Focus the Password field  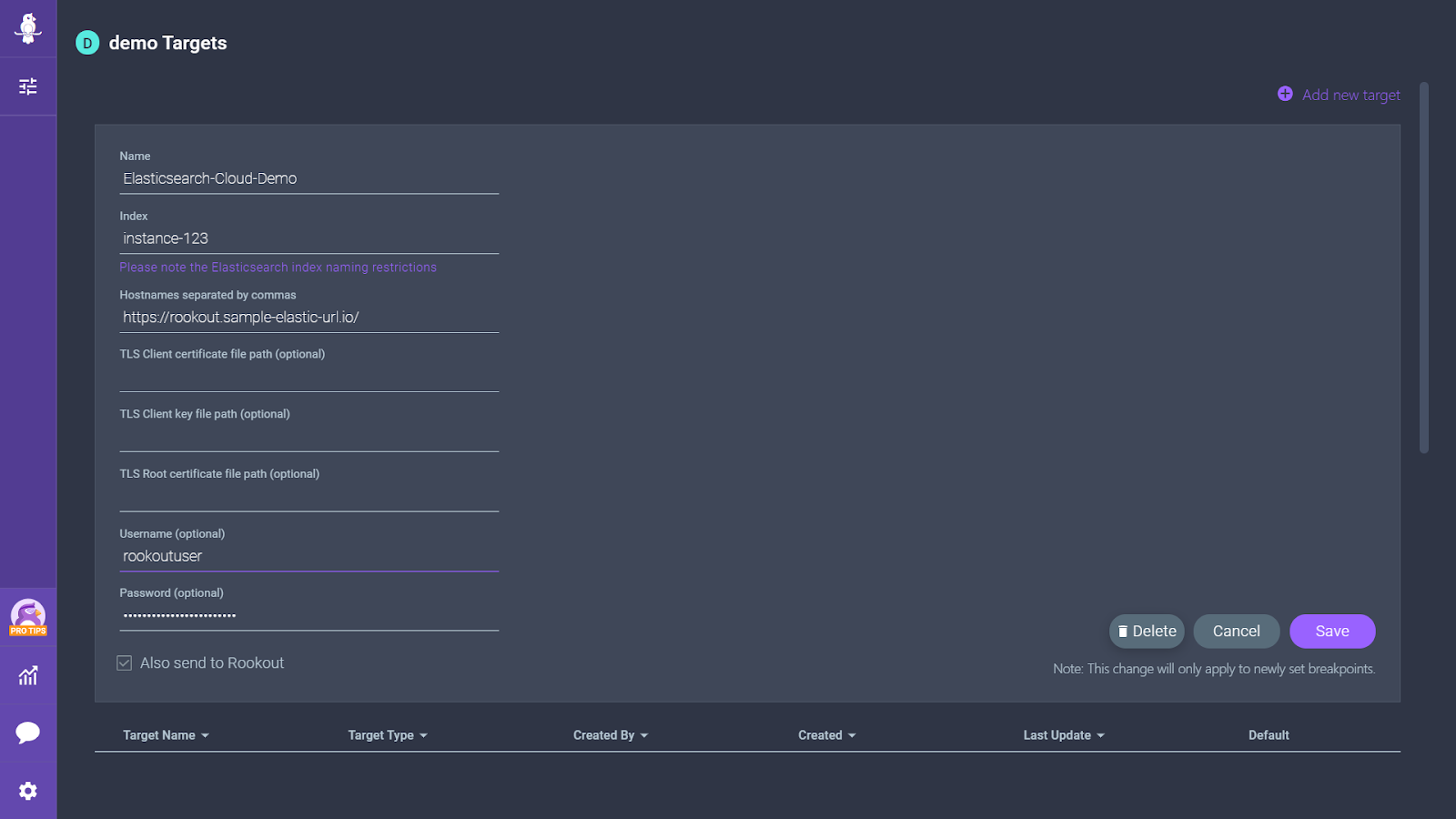309,616
